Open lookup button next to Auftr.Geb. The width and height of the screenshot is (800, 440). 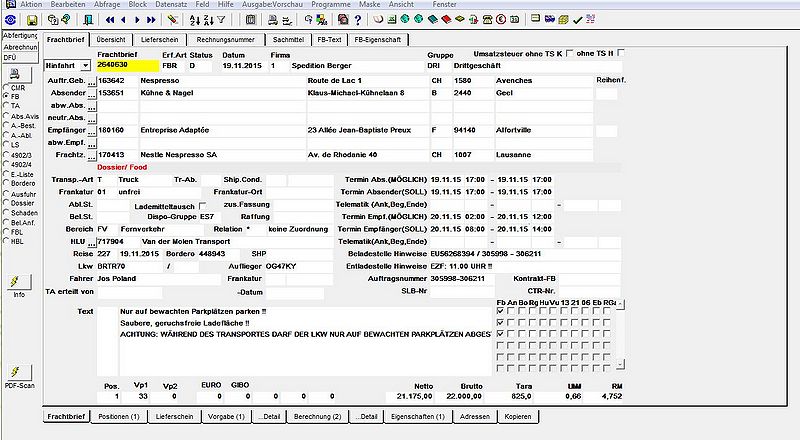point(92,82)
